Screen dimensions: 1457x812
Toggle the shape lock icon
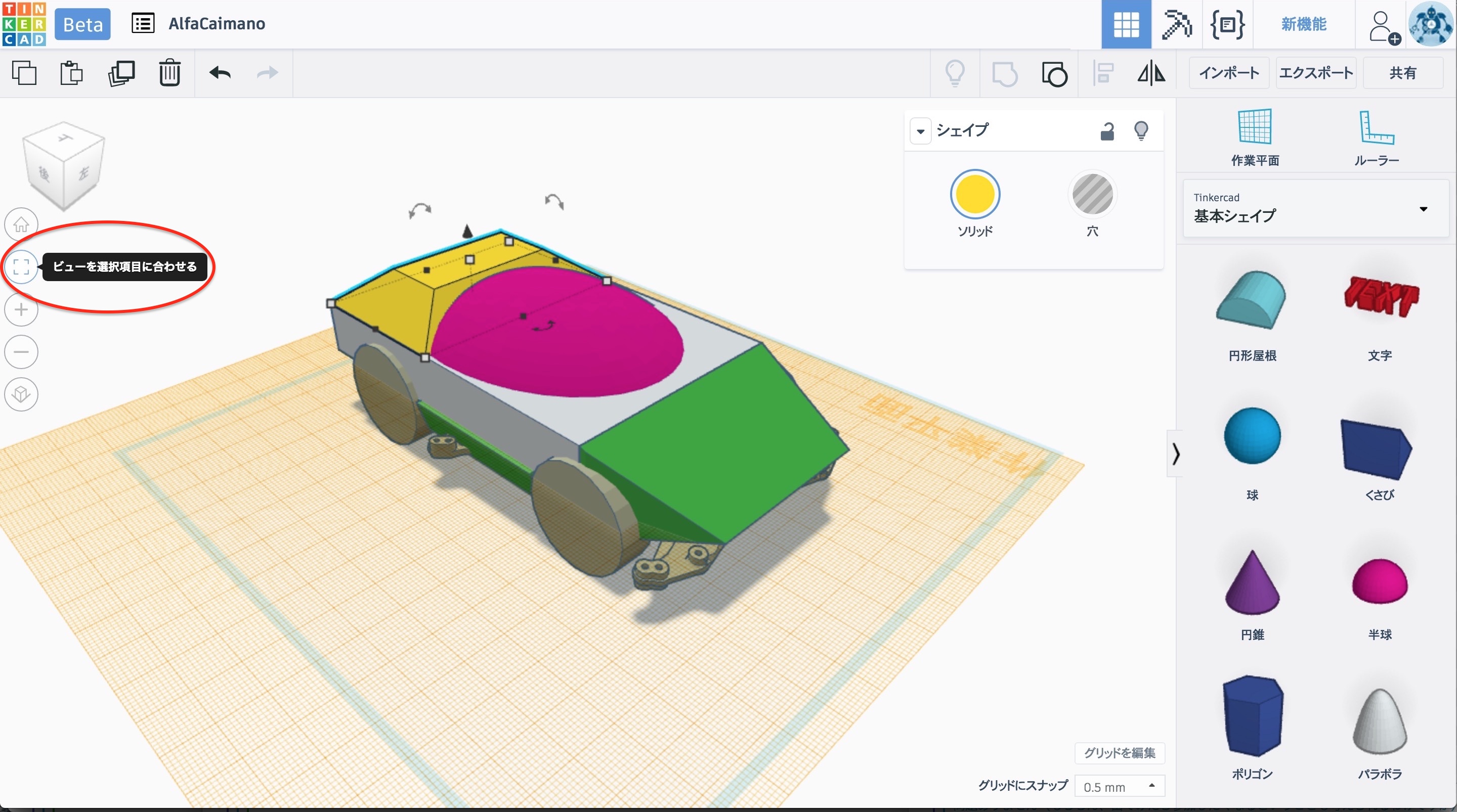(1107, 131)
